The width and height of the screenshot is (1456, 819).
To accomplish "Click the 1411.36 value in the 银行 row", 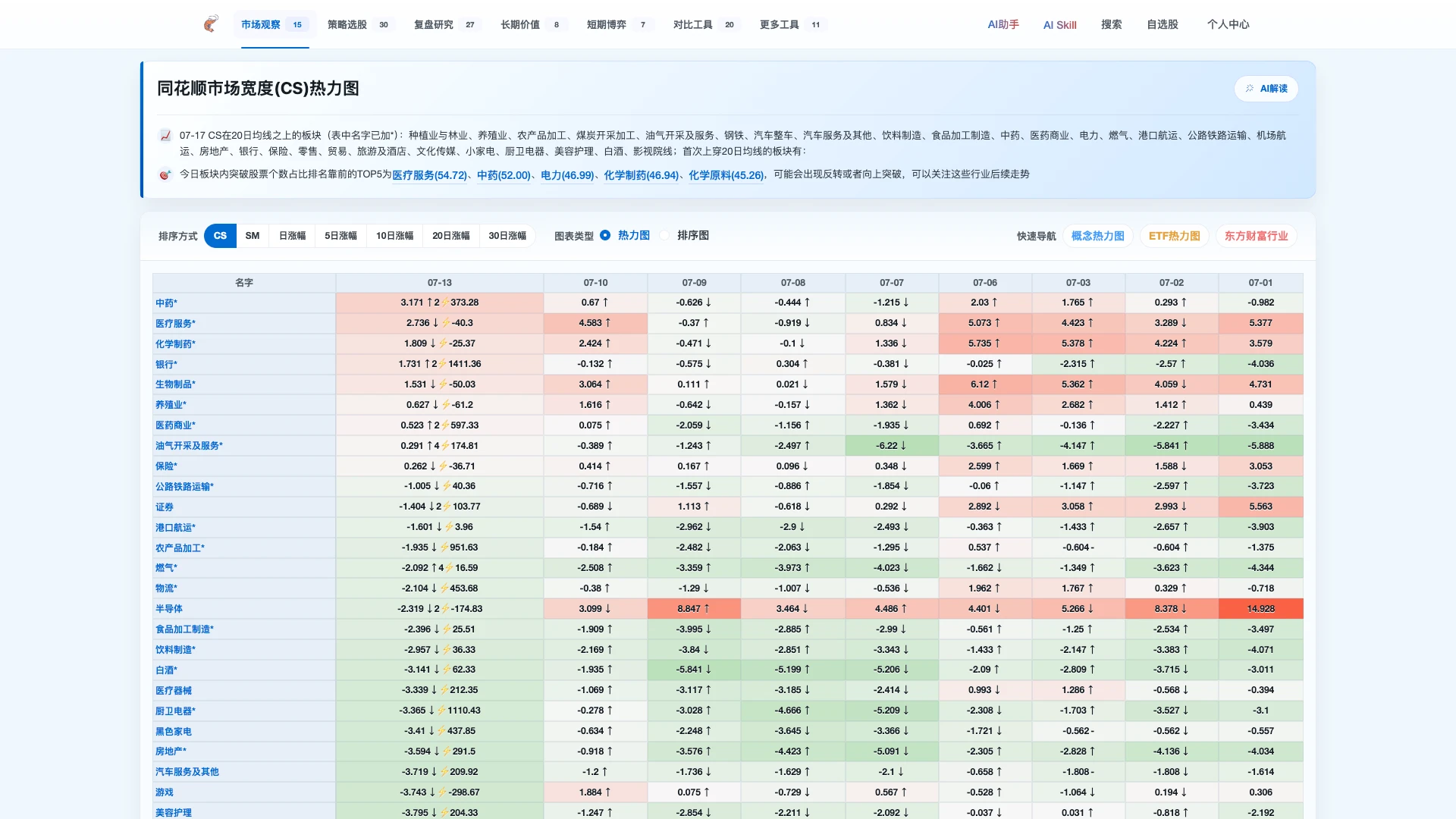I will pos(465,364).
